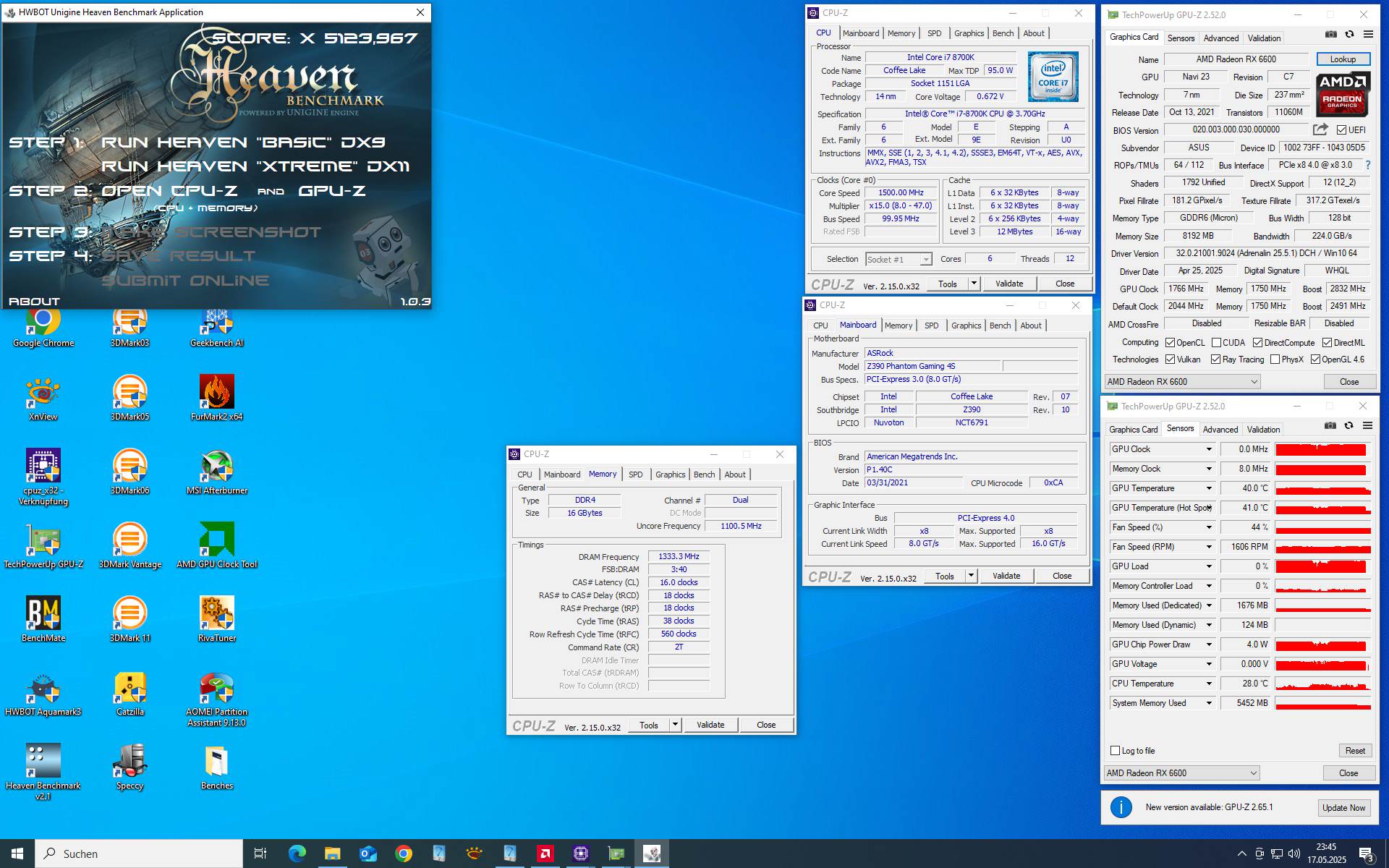Viewport: 1389px width, 868px height.
Task: Expand GPU Load sensor dropdown
Action: [x=1208, y=566]
